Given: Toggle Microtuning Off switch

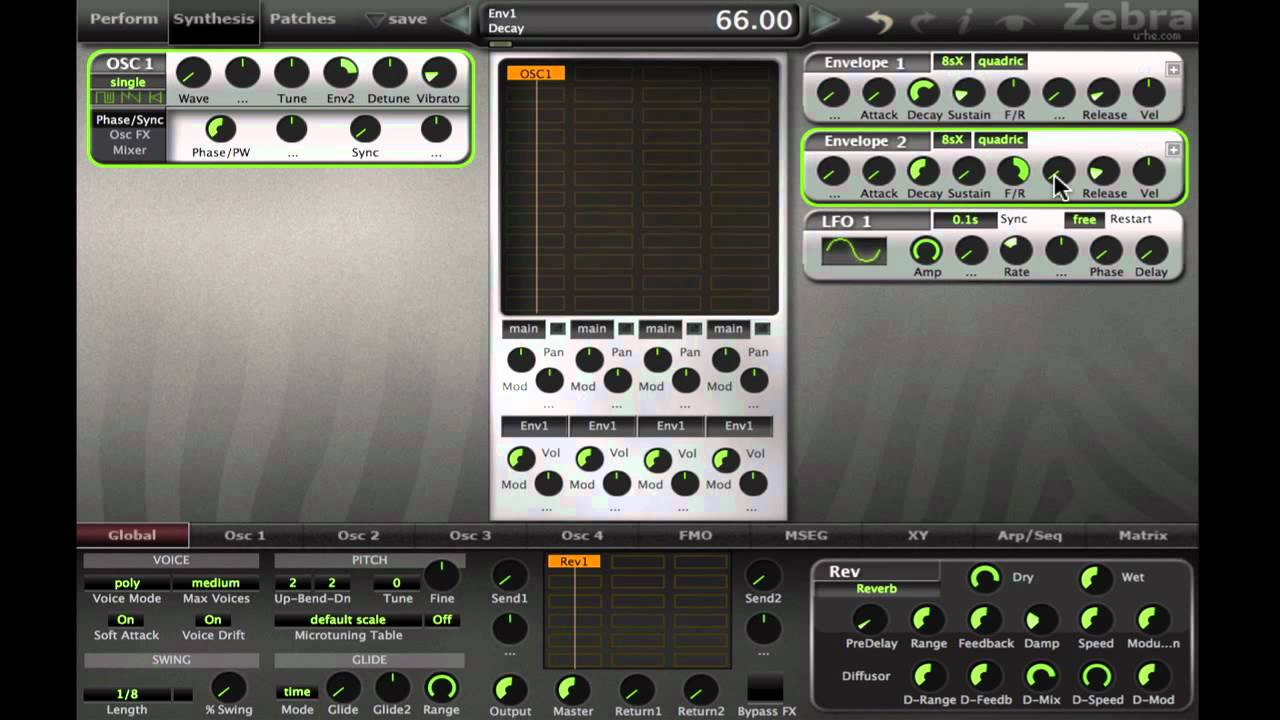Looking at the screenshot, I should tap(442, 620).
